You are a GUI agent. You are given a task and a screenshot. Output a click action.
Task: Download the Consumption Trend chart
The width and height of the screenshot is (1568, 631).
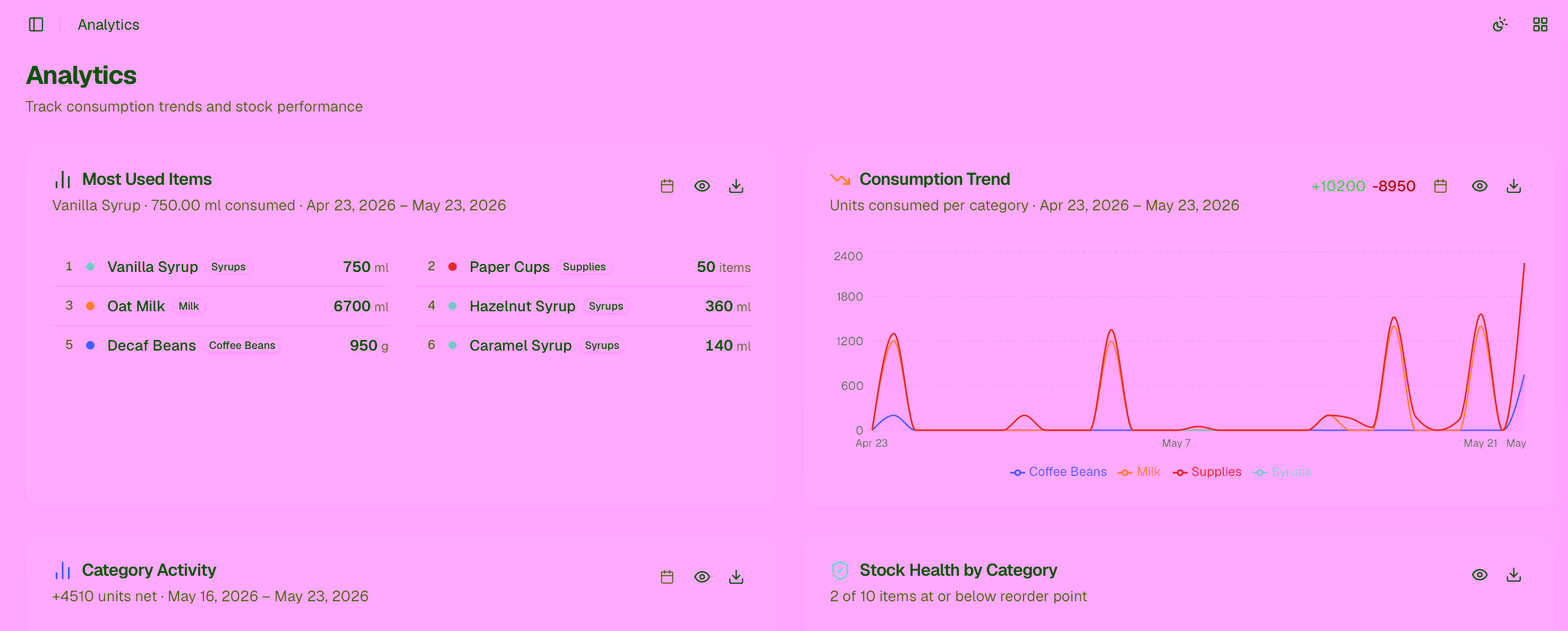[1513, 185]
